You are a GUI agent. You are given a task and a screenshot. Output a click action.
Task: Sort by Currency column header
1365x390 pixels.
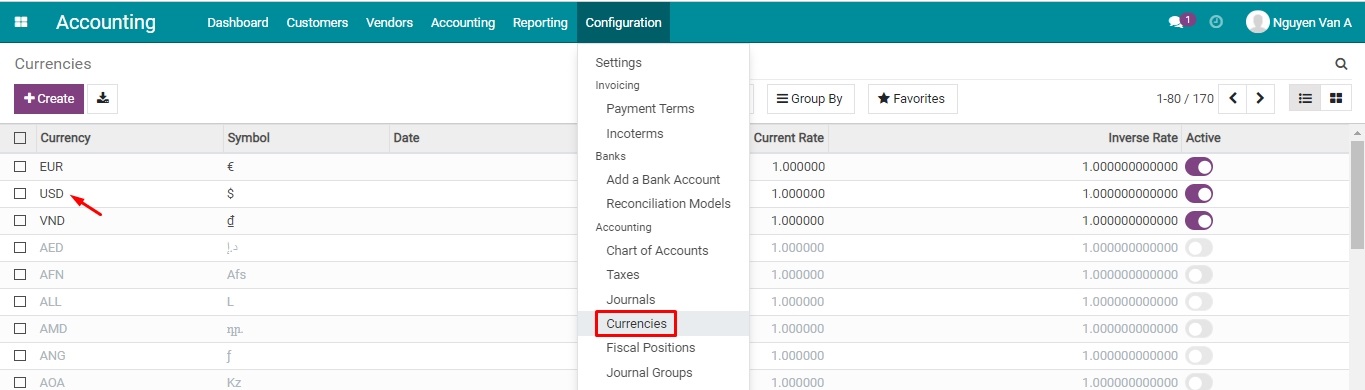tap(130, 138)
